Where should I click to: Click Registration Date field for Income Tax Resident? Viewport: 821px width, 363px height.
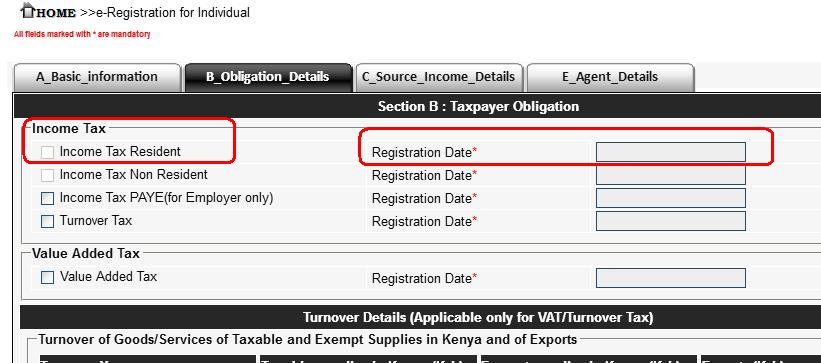click(671, 152)
